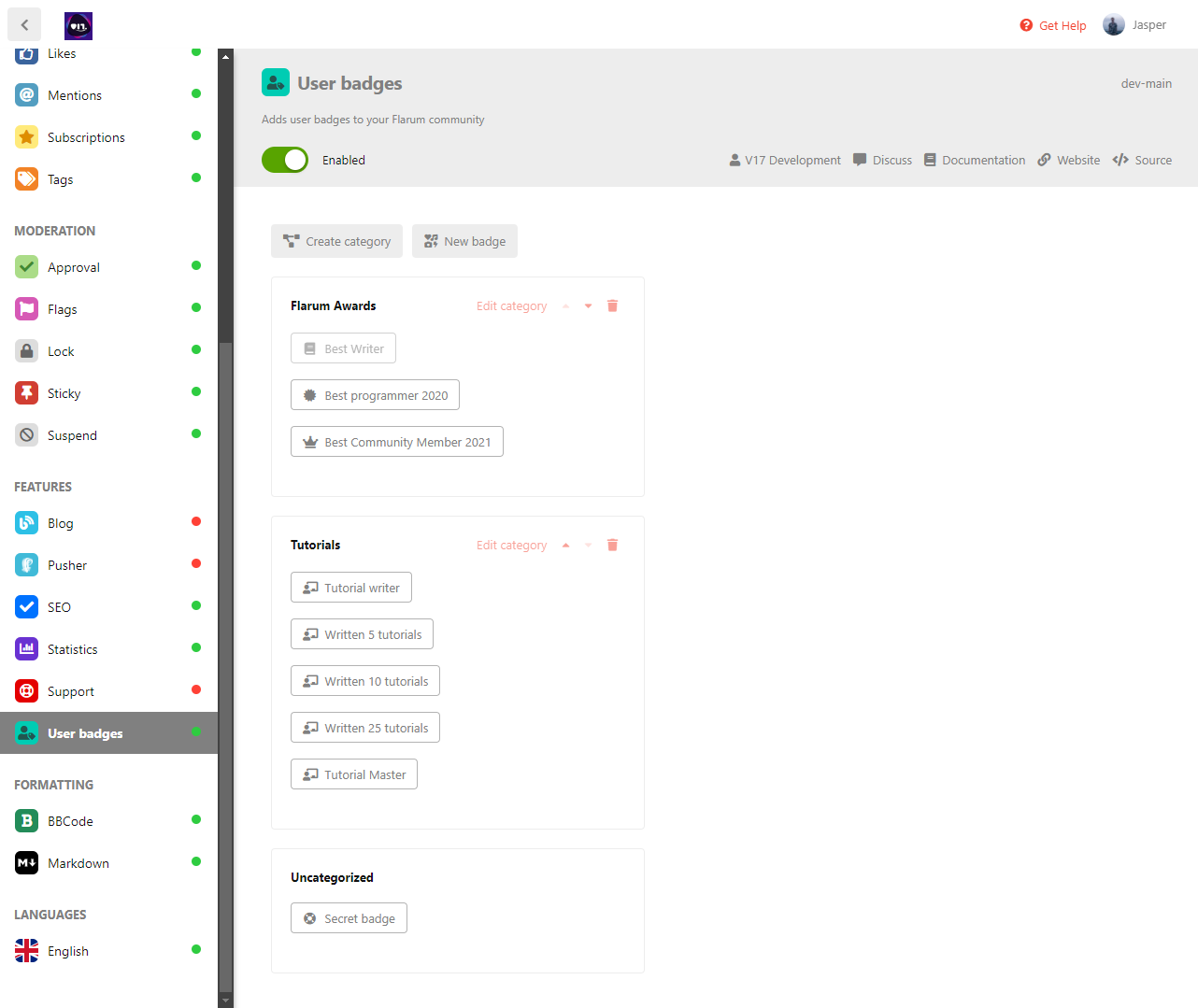This screenshot has height=1008, width=1198.
Task: Delete the Flarum Awards category
Action: pos(613,305)
